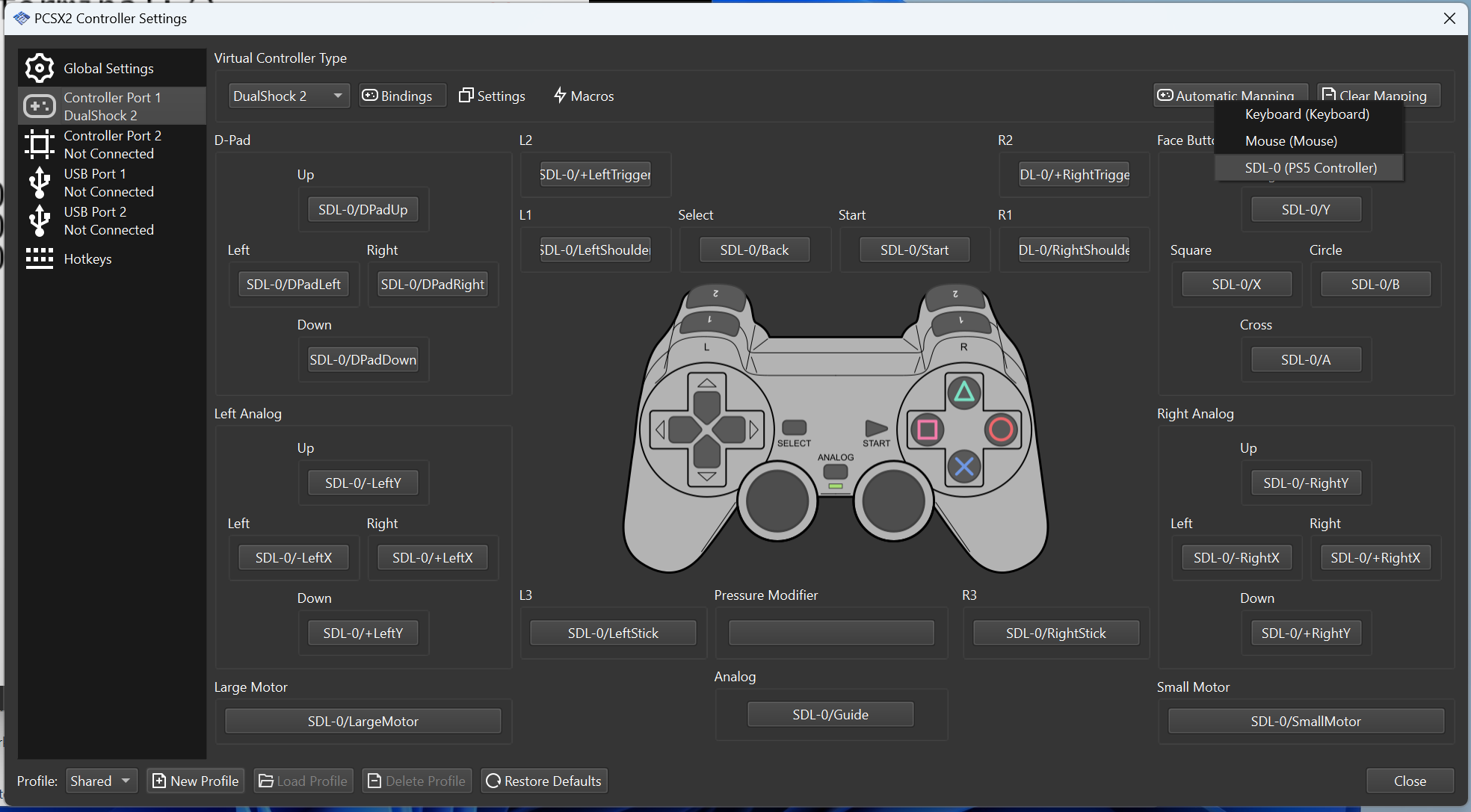Select the USB Port 1 icon
This screenshot has height=812, width=1471.
click(39, 182)
